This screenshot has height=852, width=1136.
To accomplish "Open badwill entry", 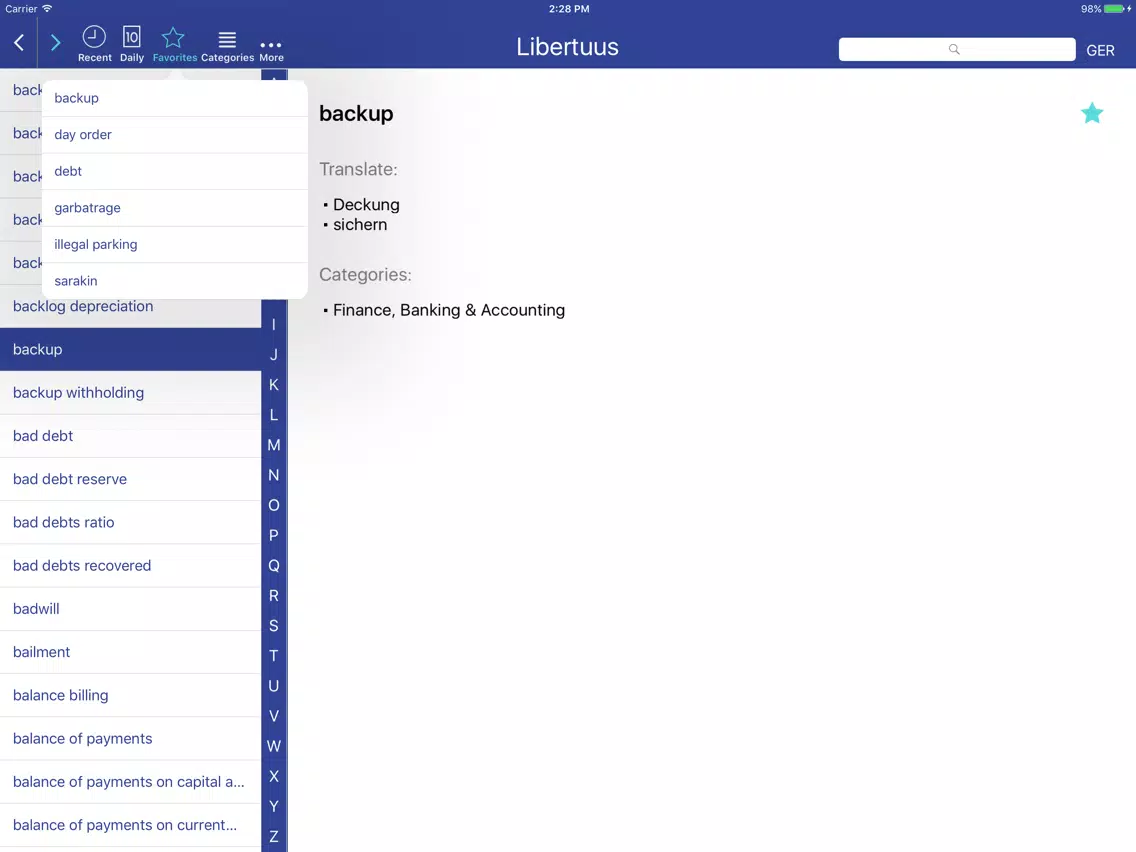I will pos(130,609).
